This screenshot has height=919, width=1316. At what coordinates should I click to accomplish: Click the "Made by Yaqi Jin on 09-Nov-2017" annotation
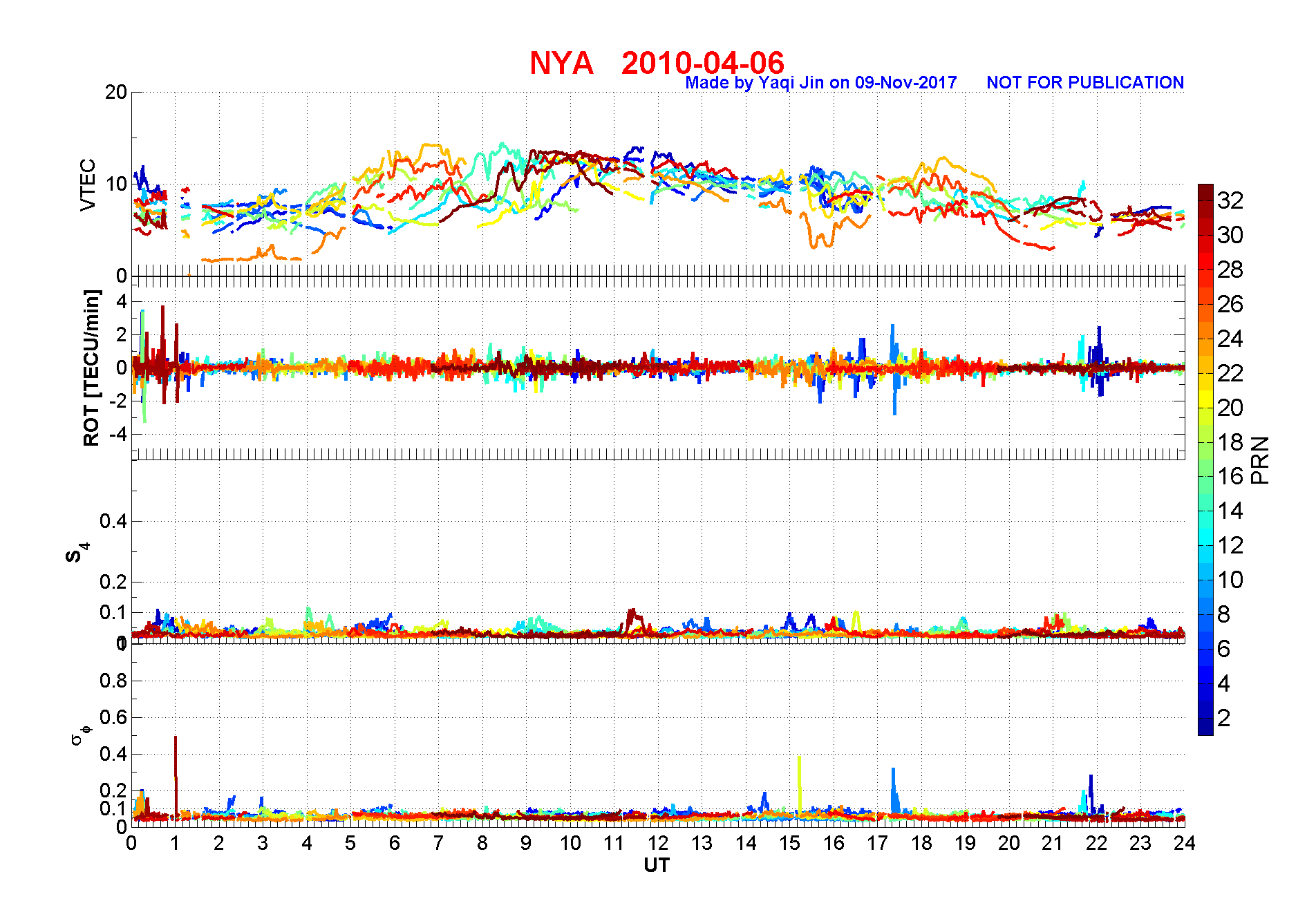click(x=820, y=83)
